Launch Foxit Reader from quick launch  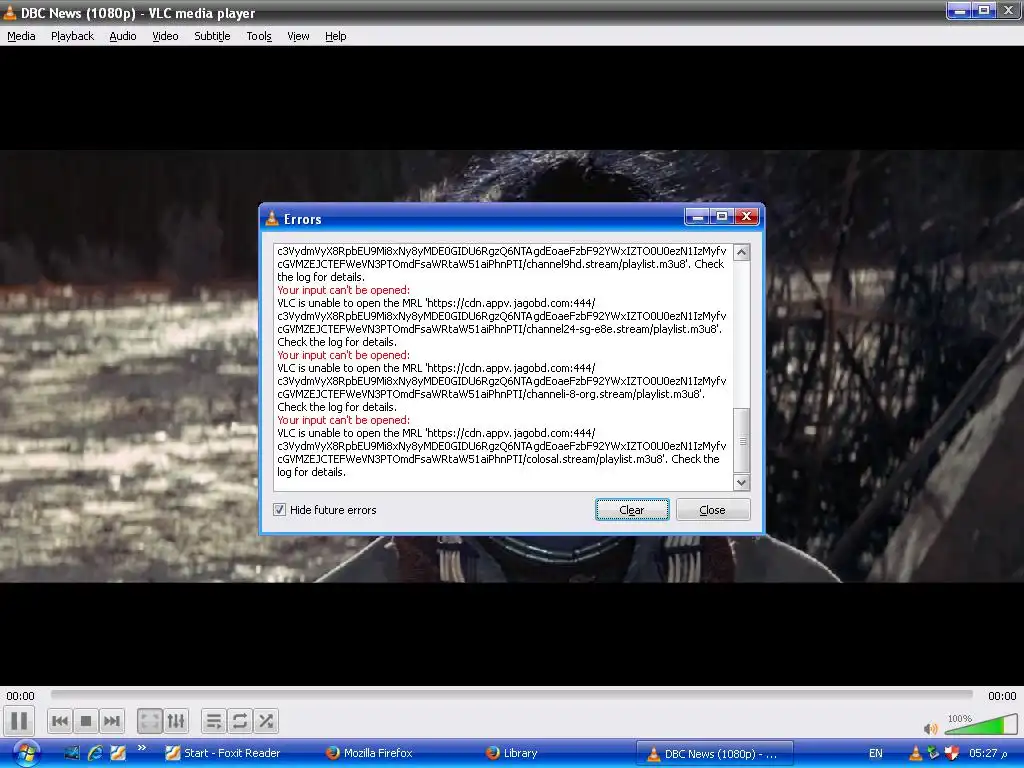(118, 753)
